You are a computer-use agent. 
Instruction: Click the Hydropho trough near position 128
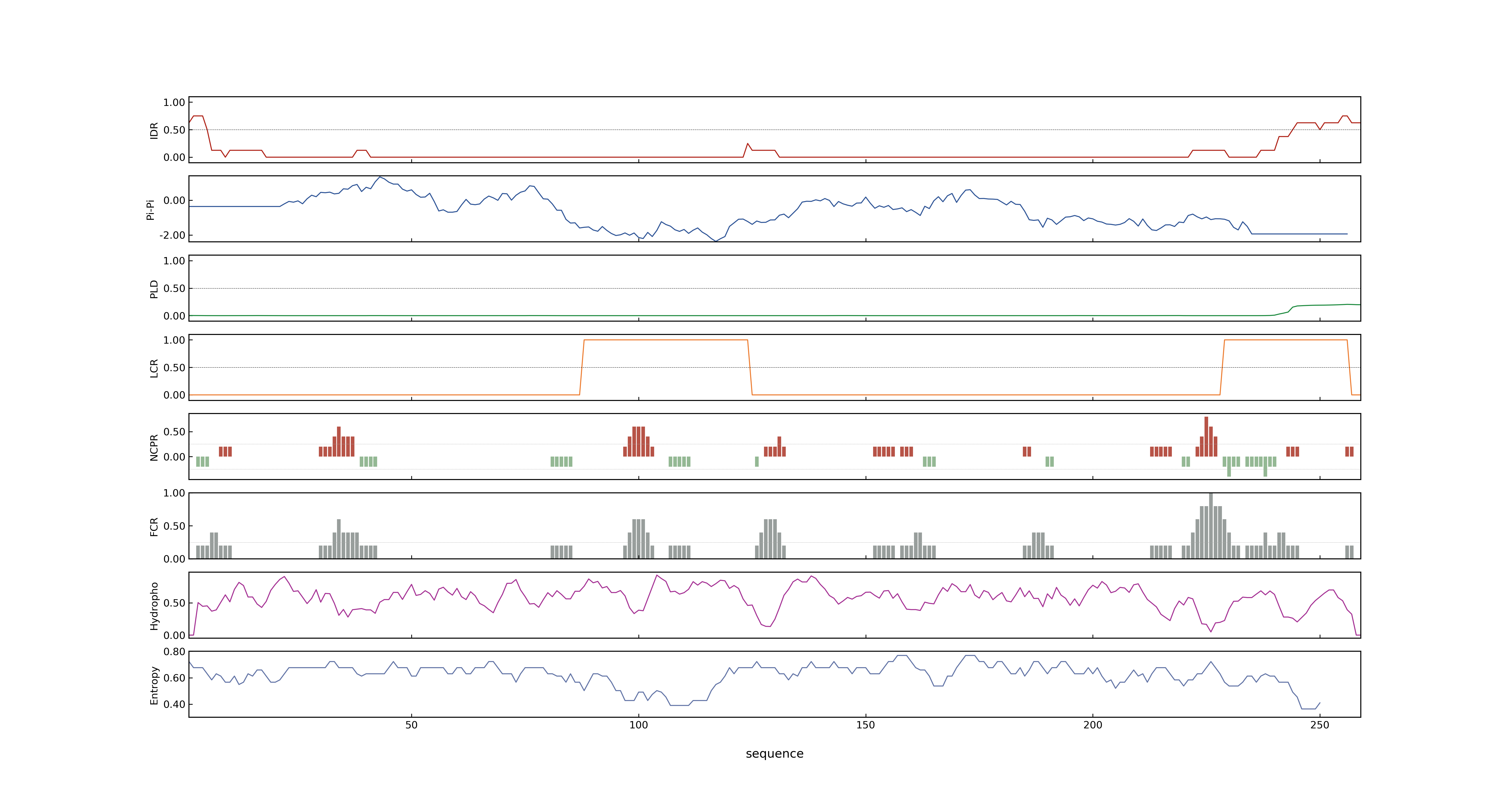click(768, 626)
